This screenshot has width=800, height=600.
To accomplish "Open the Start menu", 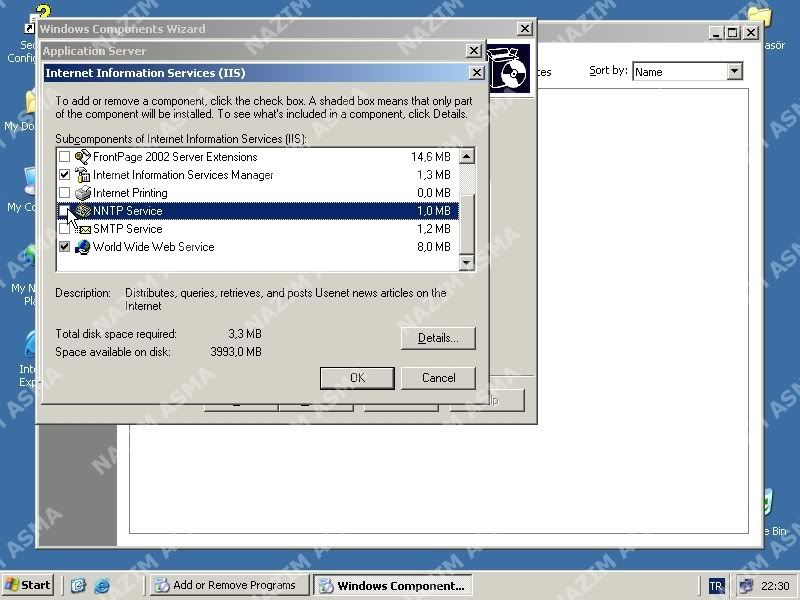I will pos(28,585).
